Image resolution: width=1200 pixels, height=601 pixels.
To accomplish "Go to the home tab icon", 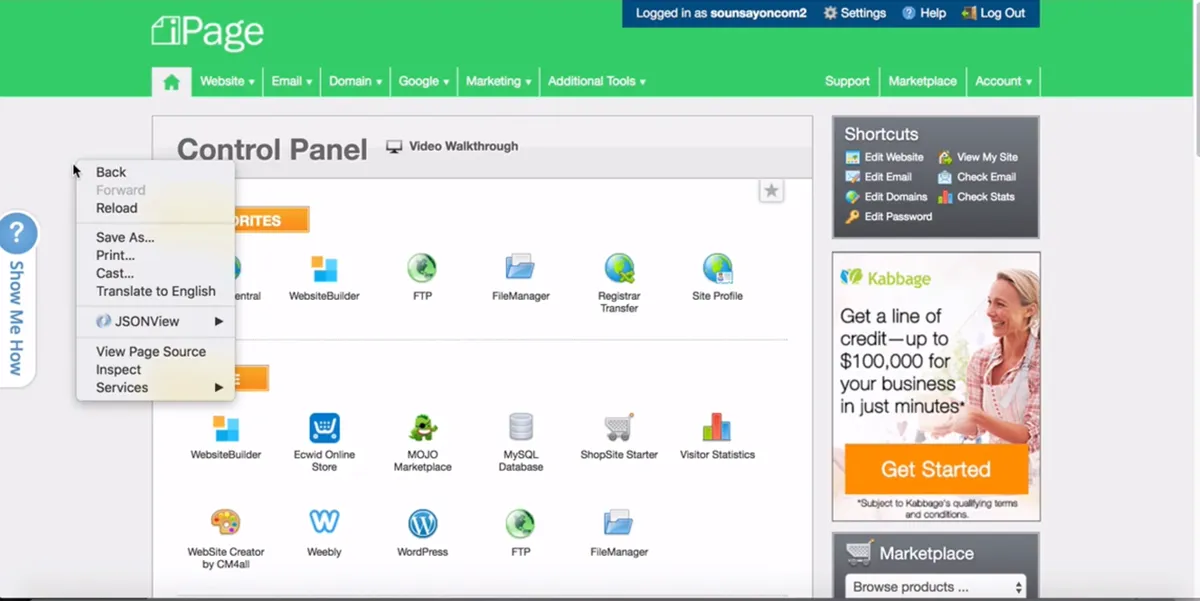I will pos(172,82).
